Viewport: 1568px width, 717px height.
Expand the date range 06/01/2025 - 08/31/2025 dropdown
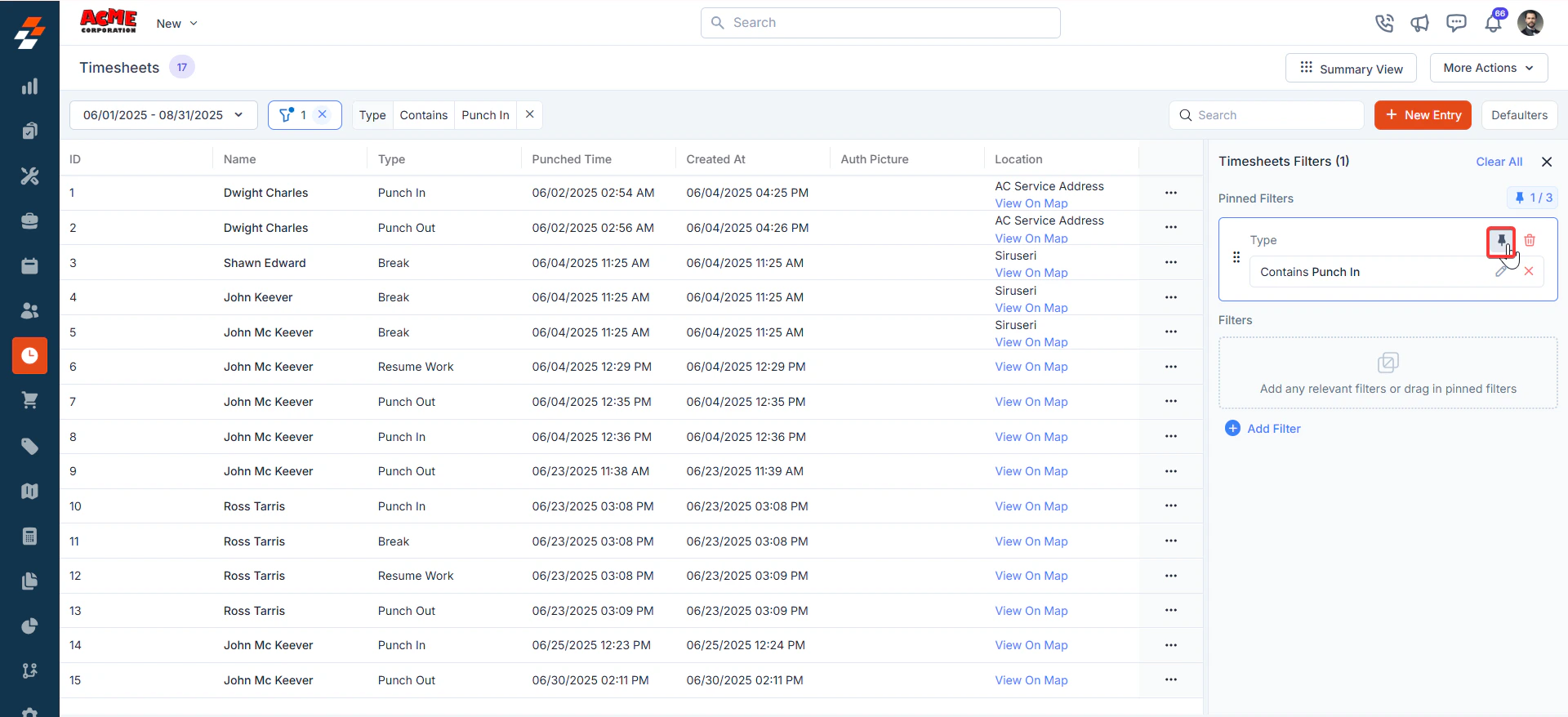pyautogui.click(x=163, y=115)
